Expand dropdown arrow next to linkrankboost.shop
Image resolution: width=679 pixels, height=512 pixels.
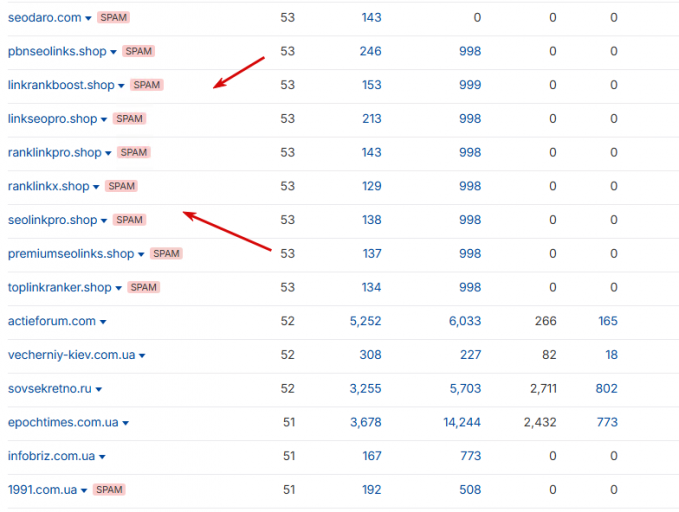(x=121, y=86)
